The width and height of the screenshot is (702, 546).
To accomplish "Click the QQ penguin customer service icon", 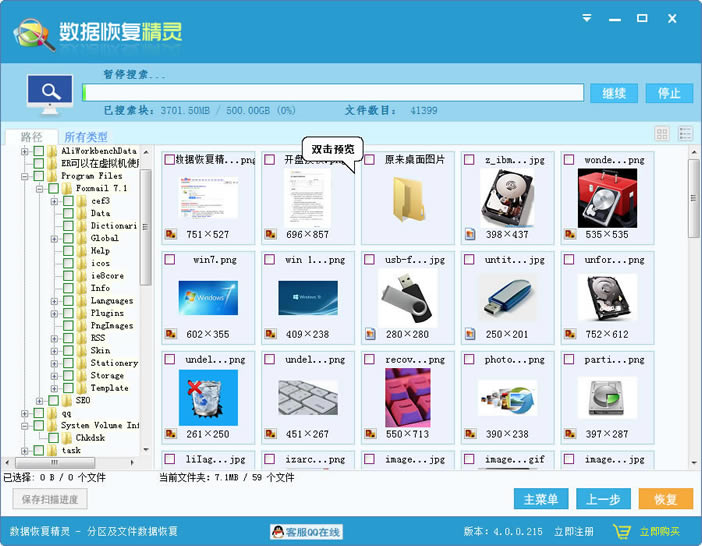I will [278, 532].
